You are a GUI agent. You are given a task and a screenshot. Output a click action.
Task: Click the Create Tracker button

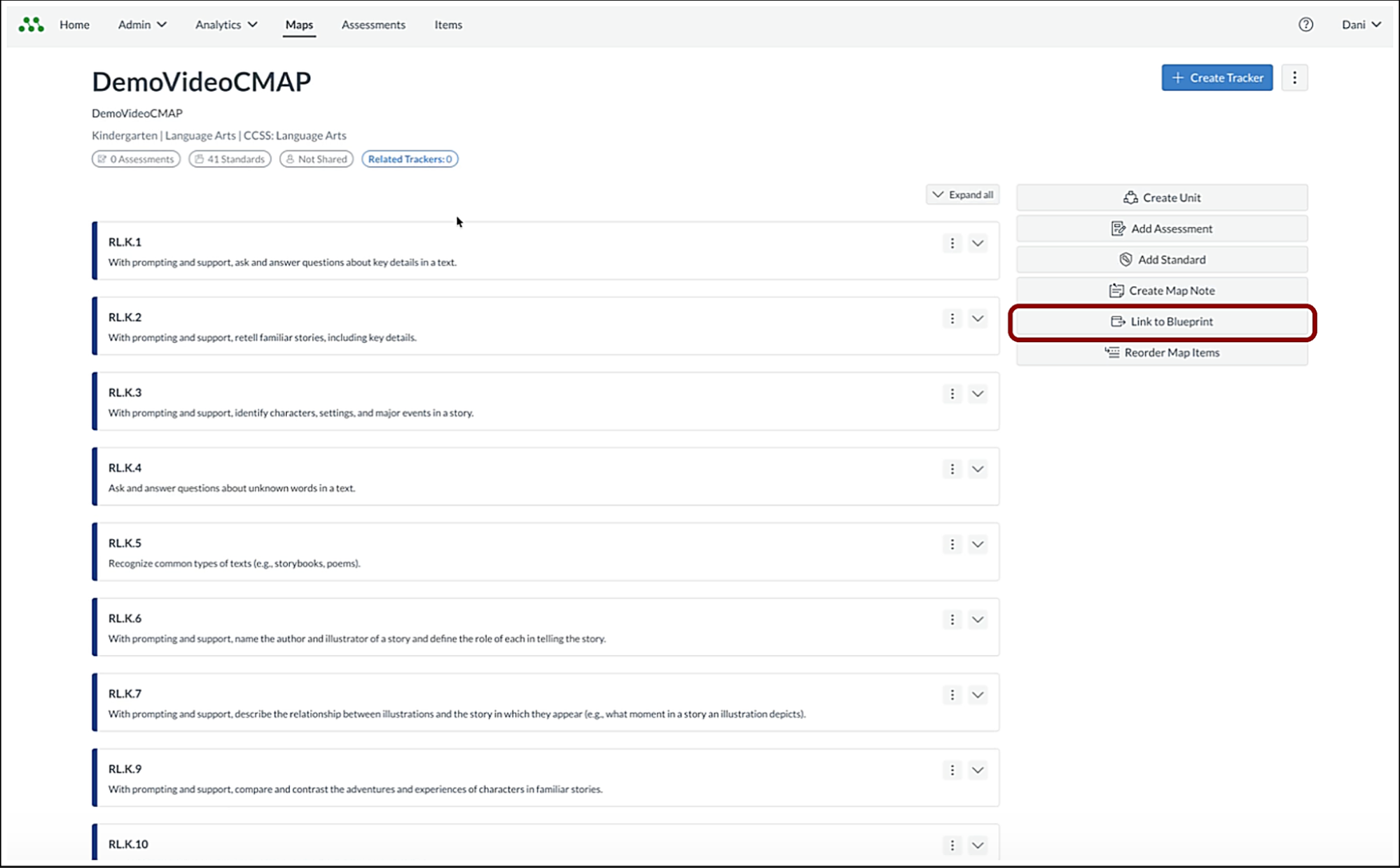(x=1217, y=78)
